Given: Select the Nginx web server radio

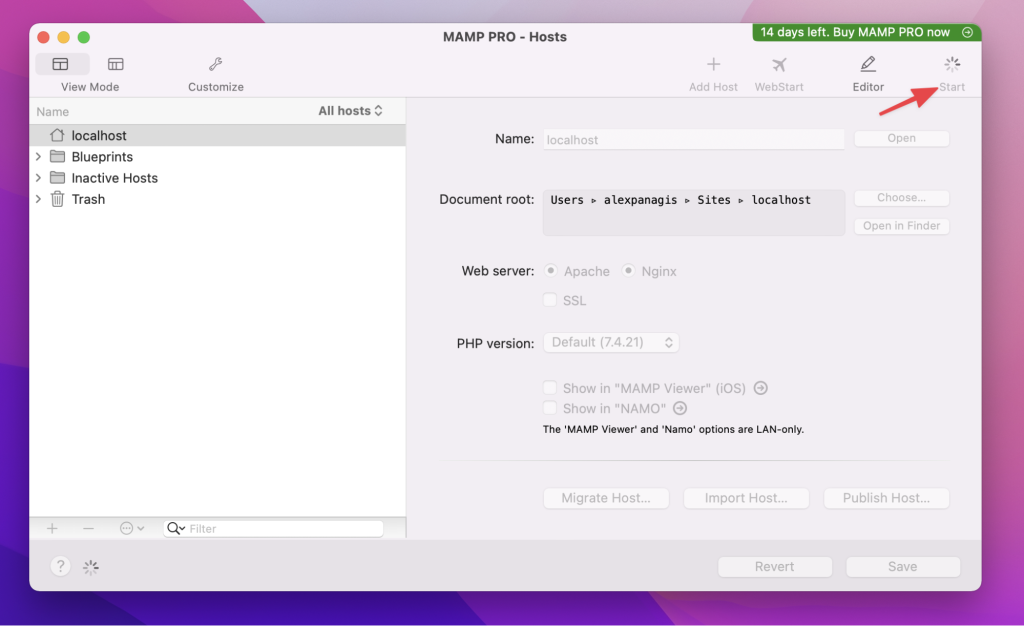Looking at the screenshot, I should click(628, 270).
